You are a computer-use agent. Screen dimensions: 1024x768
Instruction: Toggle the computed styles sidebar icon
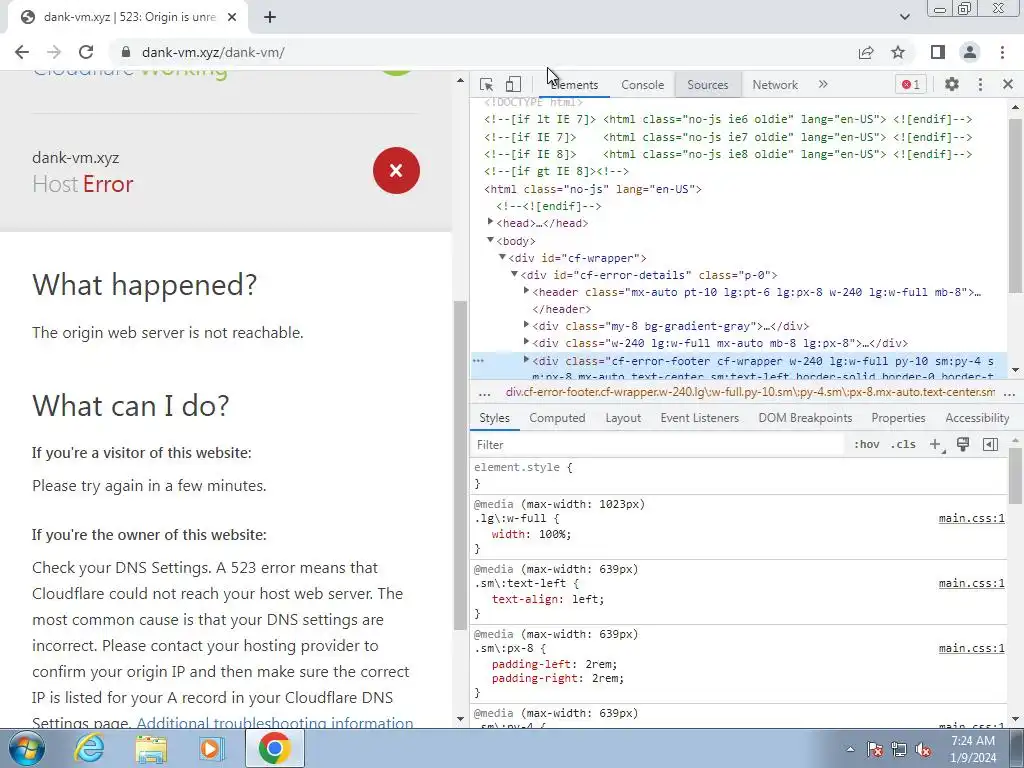[990, 445]
